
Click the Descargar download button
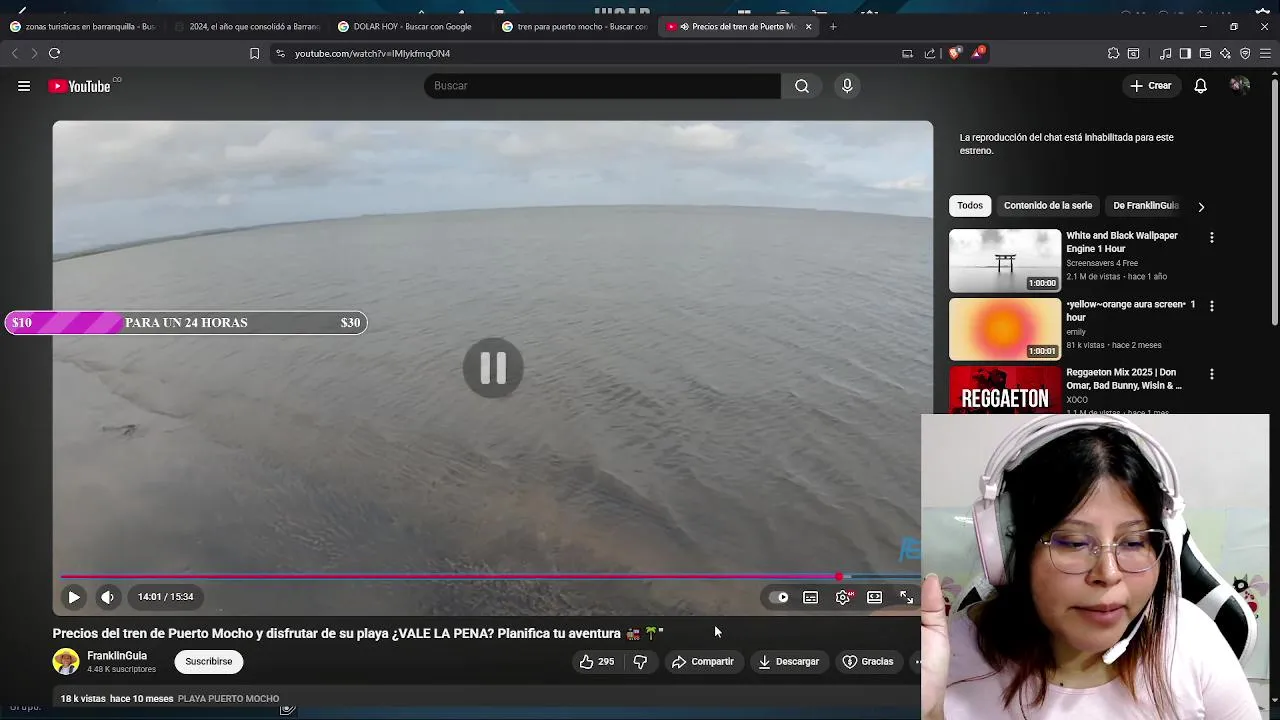click(788, 661)
